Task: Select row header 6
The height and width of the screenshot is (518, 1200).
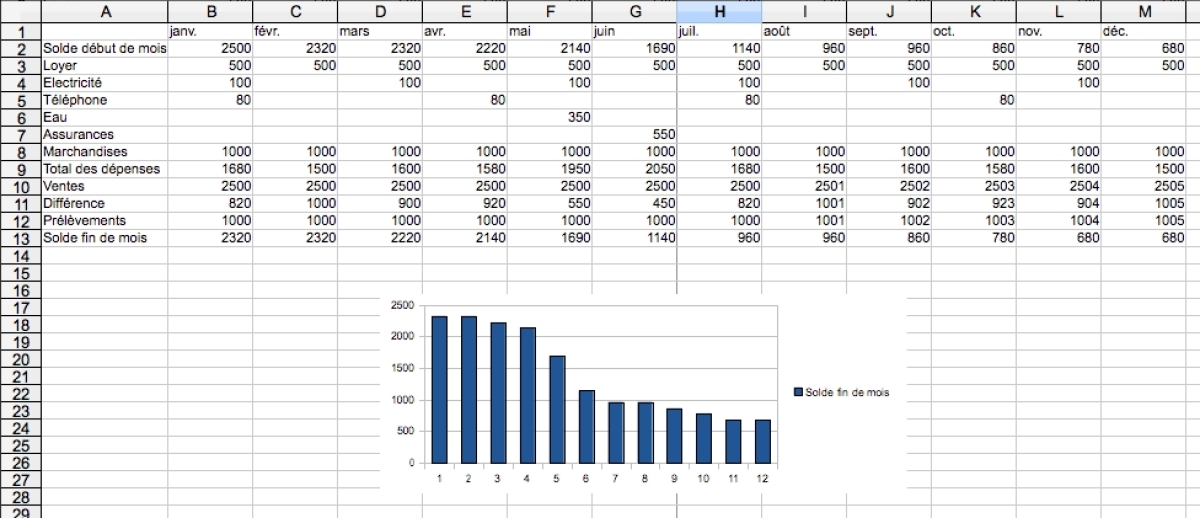Action: point(20,117)
